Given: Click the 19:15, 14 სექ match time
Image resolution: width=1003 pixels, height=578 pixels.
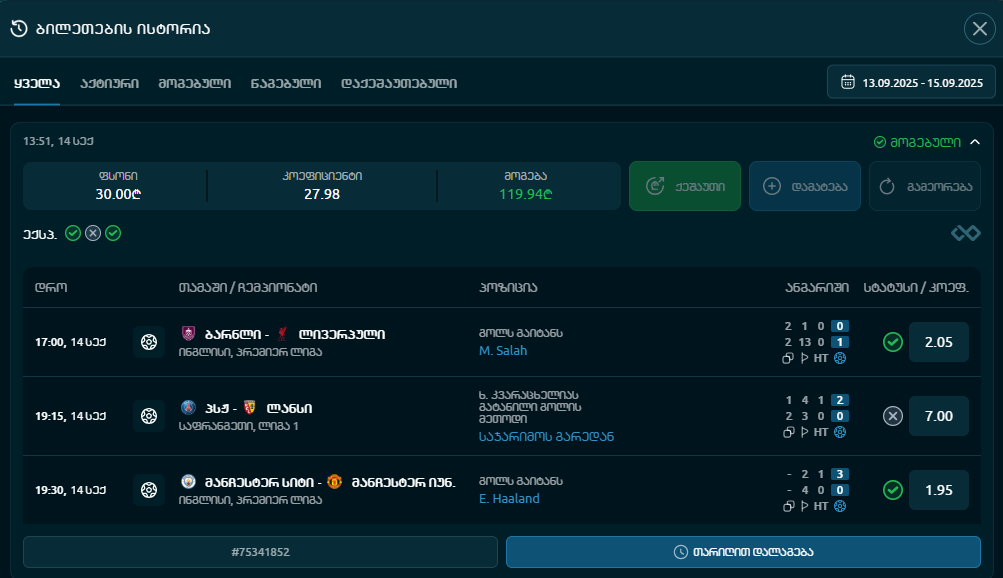Looking at the screenshot, I should 70,416.
